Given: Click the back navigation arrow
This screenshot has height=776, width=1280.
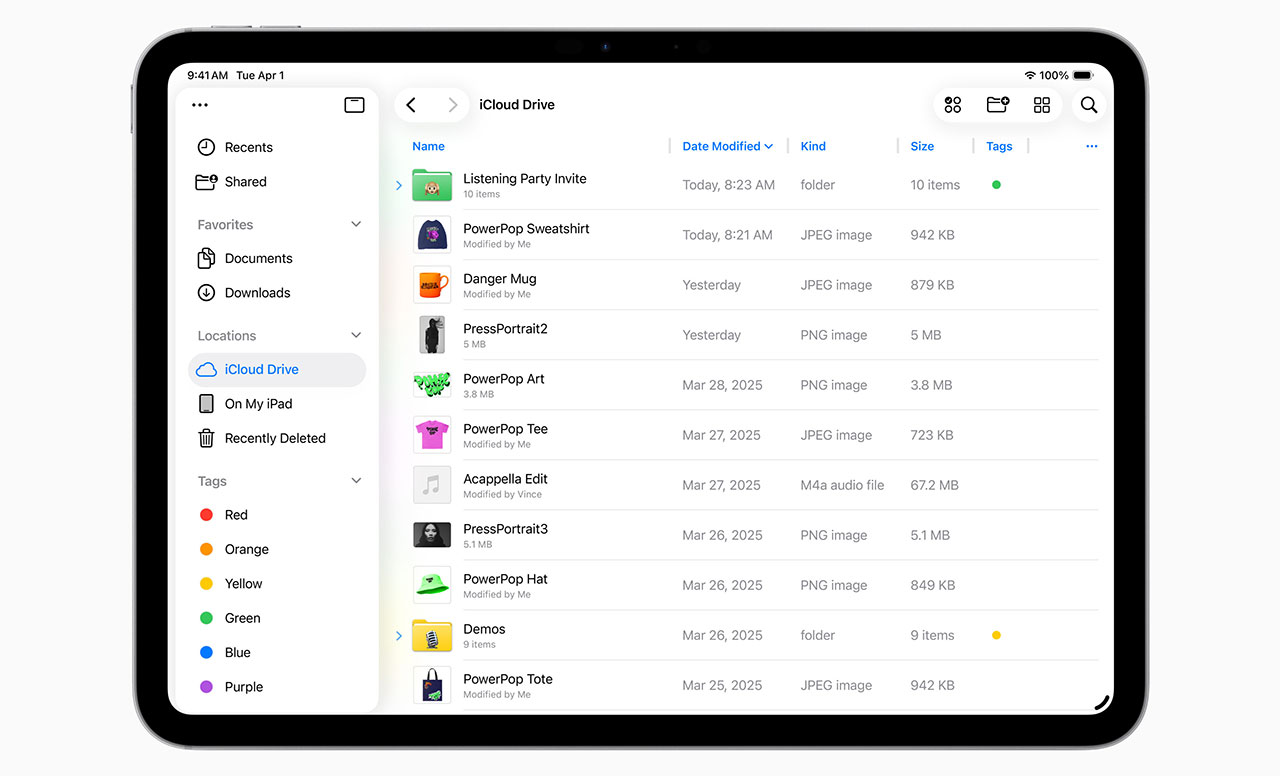Looking at the screenshot, I should click(x=411, y=105).
